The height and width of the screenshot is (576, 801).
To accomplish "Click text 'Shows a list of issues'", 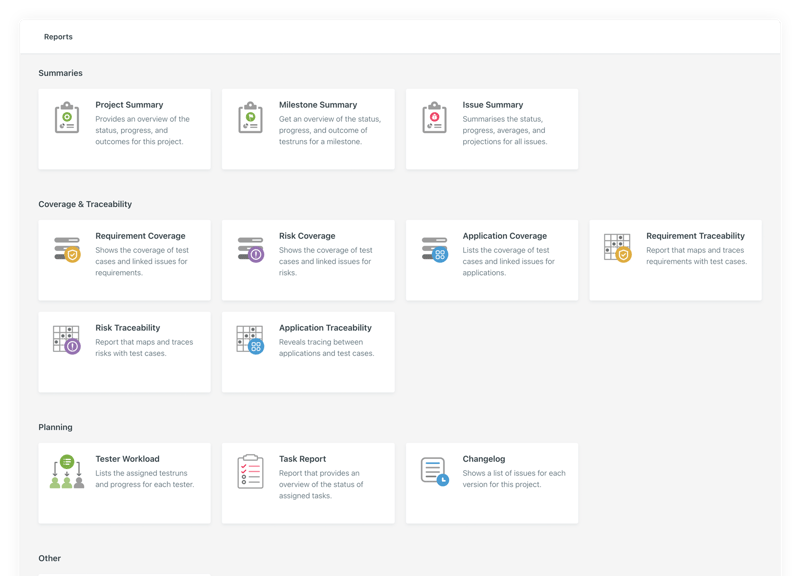I will point(514,479).
